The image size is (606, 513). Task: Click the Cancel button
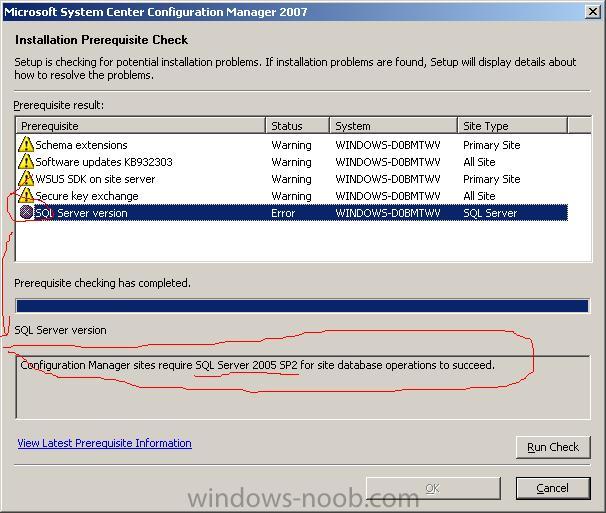[553, 488]
